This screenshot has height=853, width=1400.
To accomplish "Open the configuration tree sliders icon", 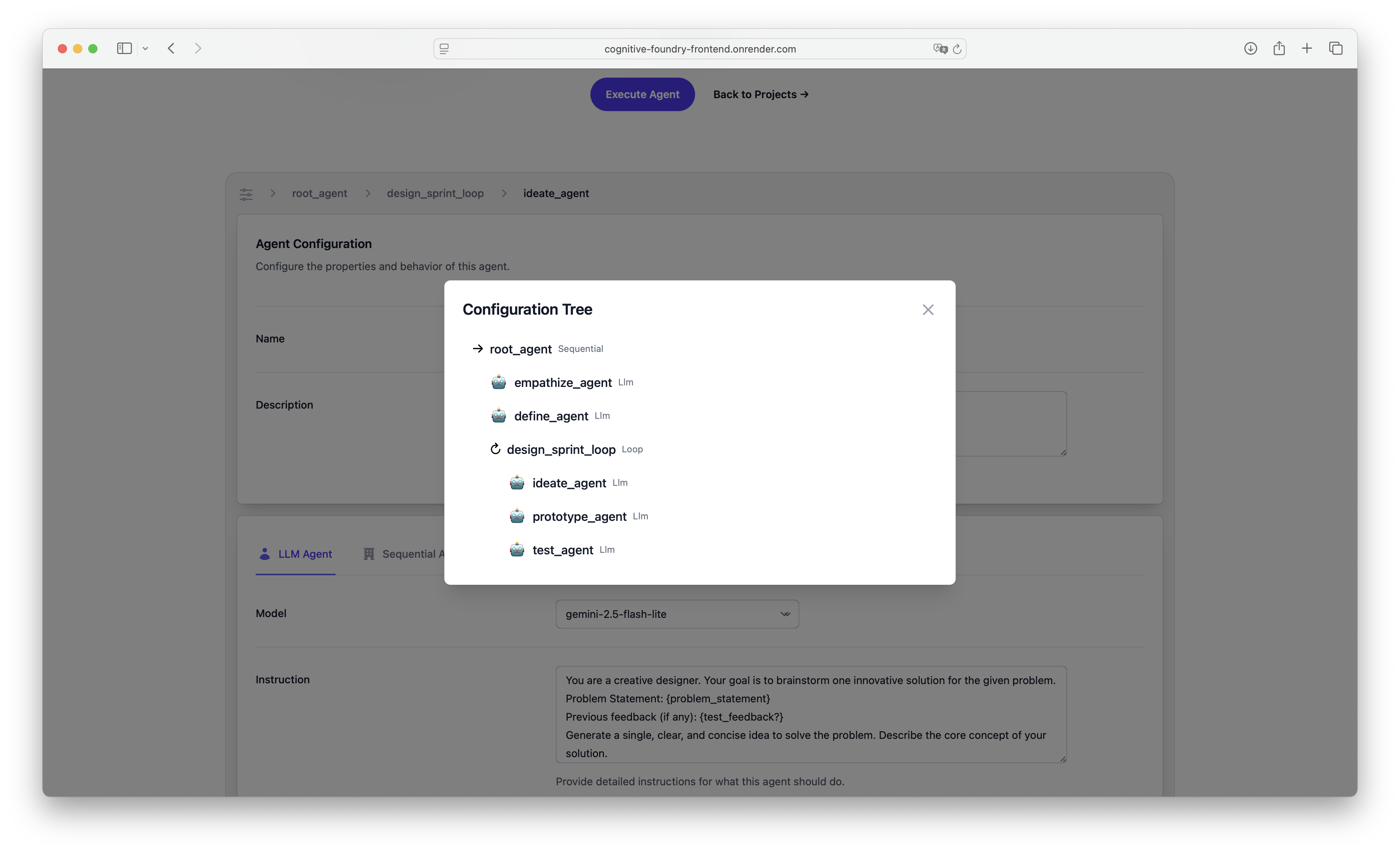I will 246,194.
